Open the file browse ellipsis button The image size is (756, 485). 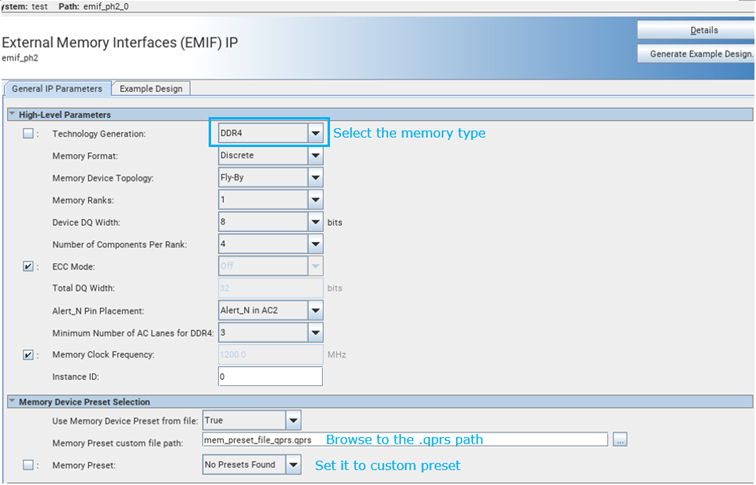click(620, 439)
